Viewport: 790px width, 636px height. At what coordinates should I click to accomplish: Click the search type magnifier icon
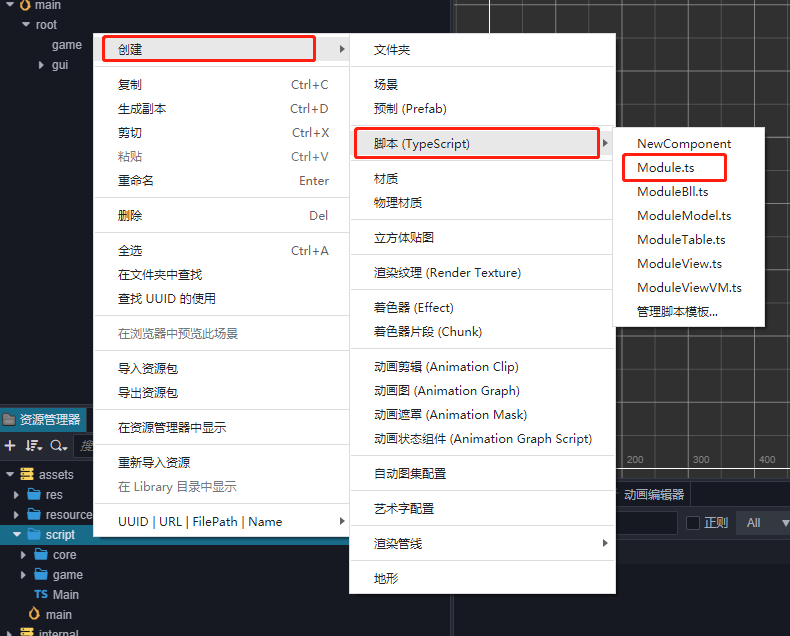click(x=58, y=446)
